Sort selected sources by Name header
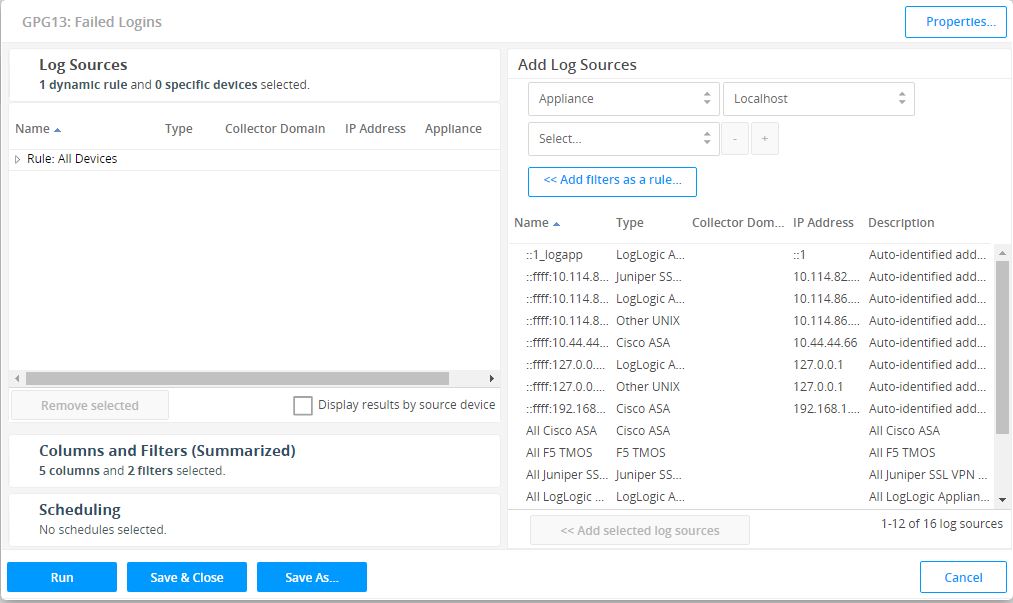The image size is (1013, 603). point(32,129)
